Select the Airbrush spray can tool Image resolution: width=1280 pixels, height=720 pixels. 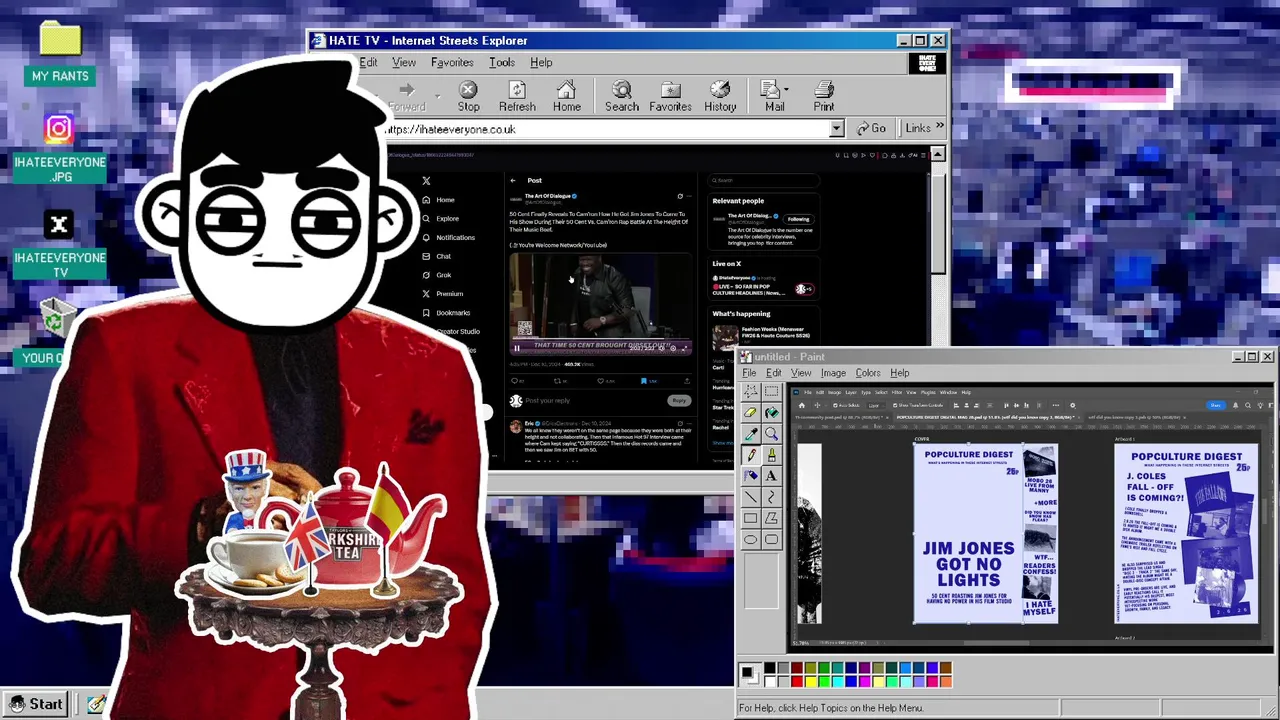(750, 476)
